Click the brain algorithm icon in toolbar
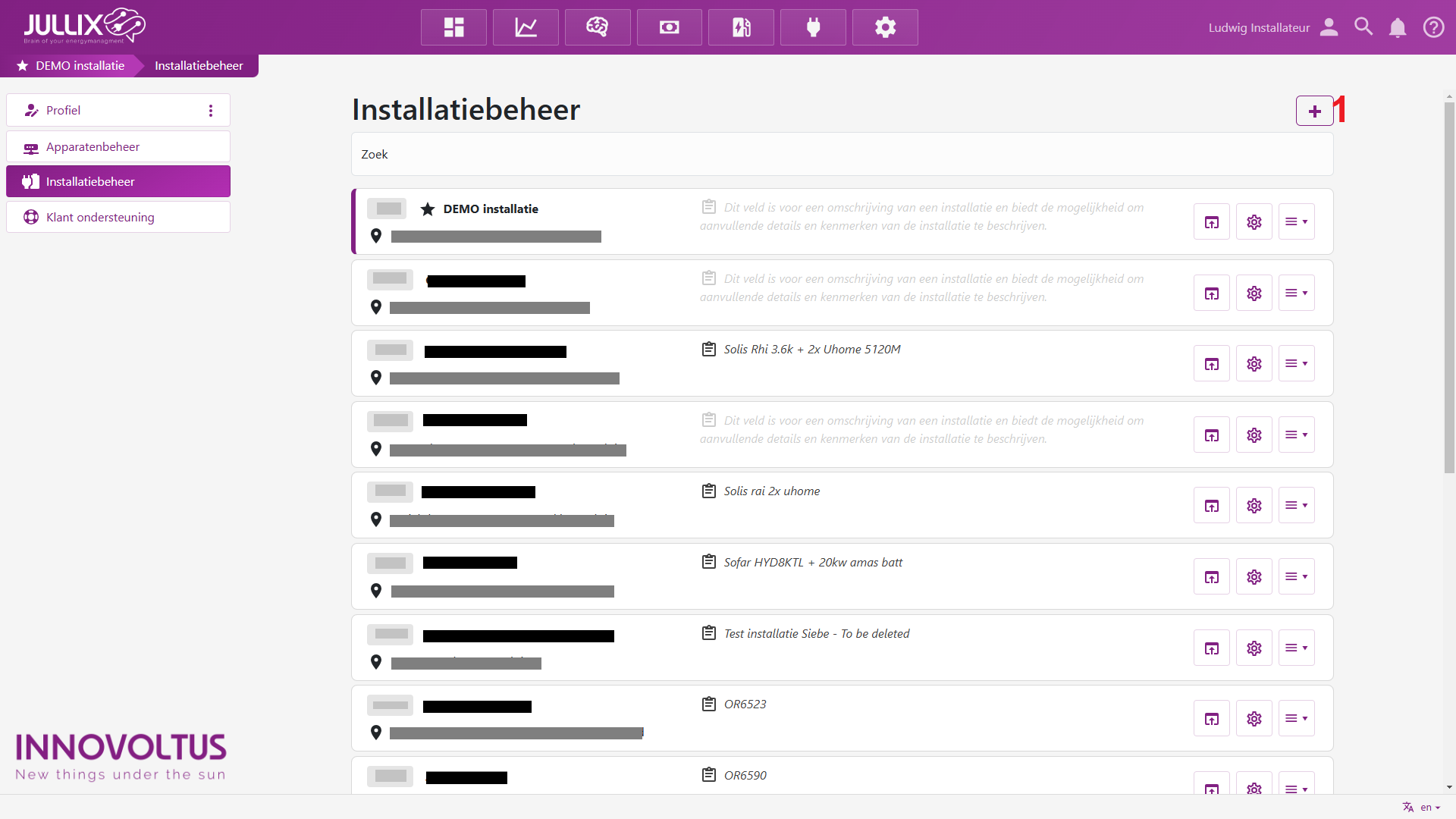The height and width of the screenshot is (819, 1456). point(598,27)
